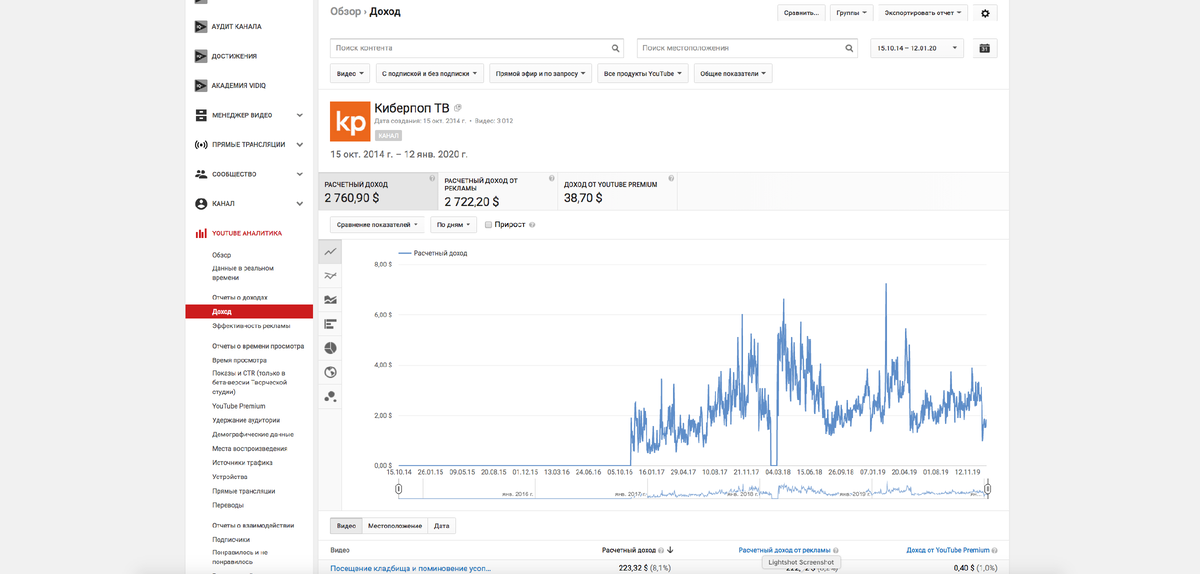Open Источники трафика report
Screen dimensions: 1200x574
242,462
